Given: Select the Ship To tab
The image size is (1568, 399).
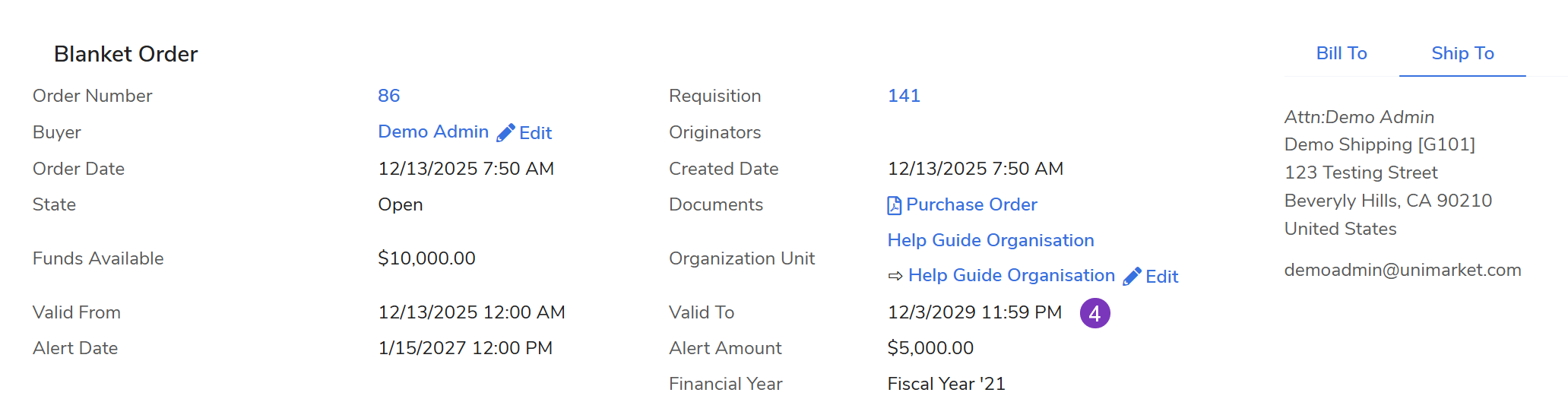Looking at the screenshot, I should [1462, 53].
